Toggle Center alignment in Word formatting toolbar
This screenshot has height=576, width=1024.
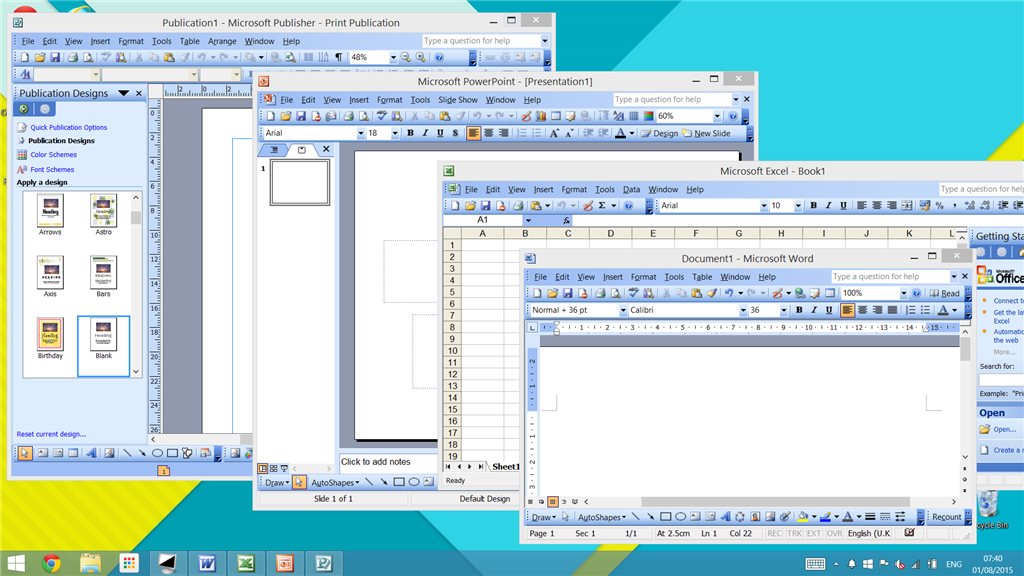pos(862,310)
